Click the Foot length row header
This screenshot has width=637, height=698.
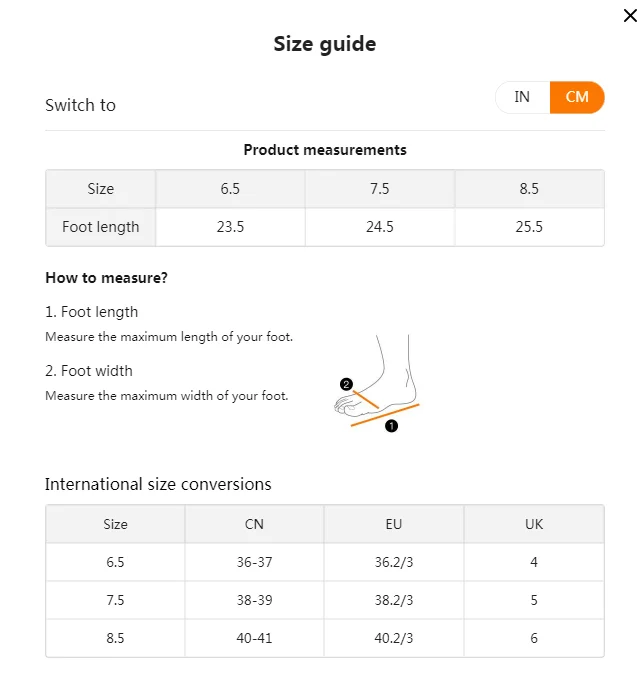[101, 227]
